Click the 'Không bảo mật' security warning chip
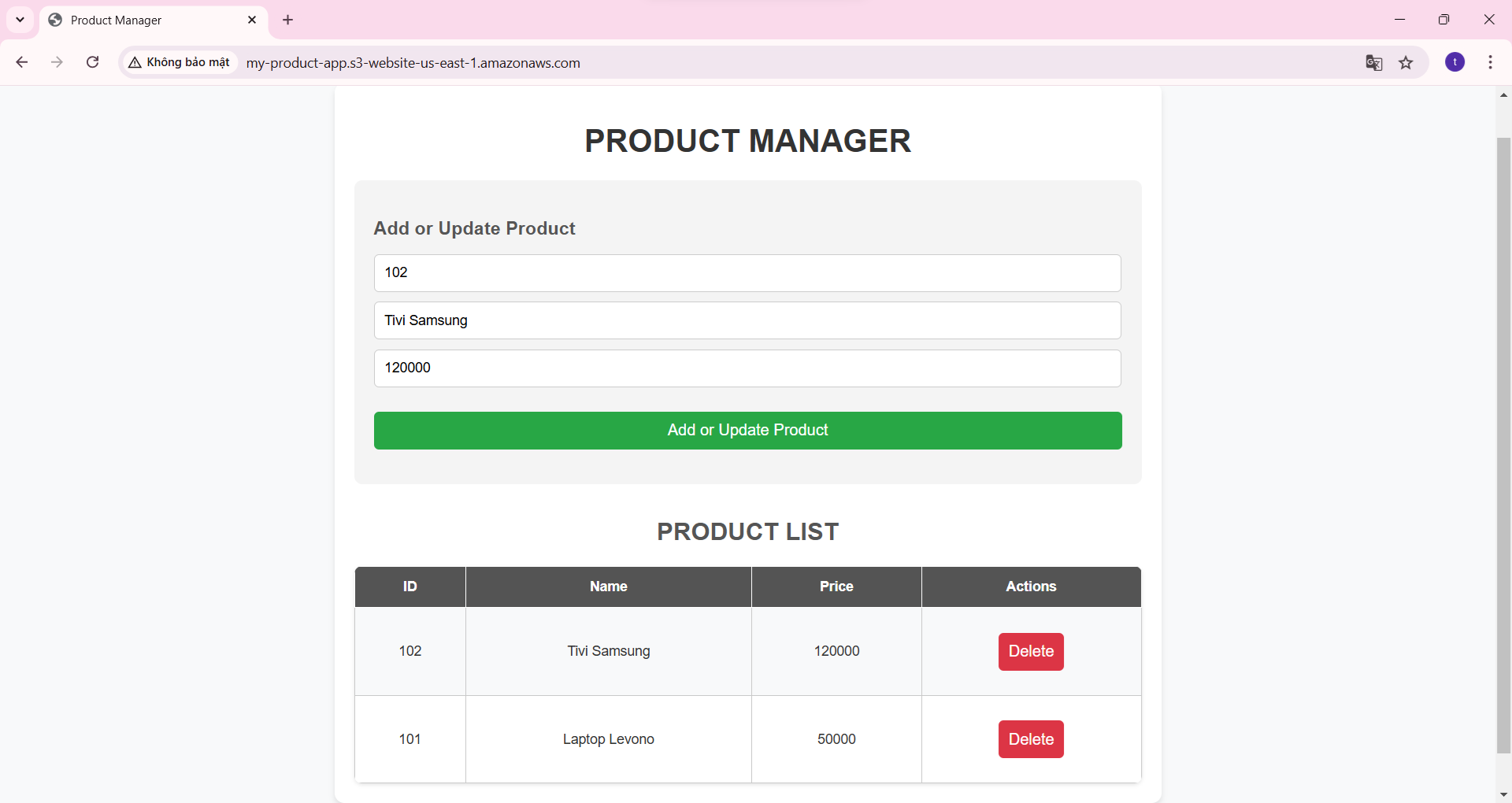The image size is (1512, 803). pyautogui.click(x=180, y=62)
